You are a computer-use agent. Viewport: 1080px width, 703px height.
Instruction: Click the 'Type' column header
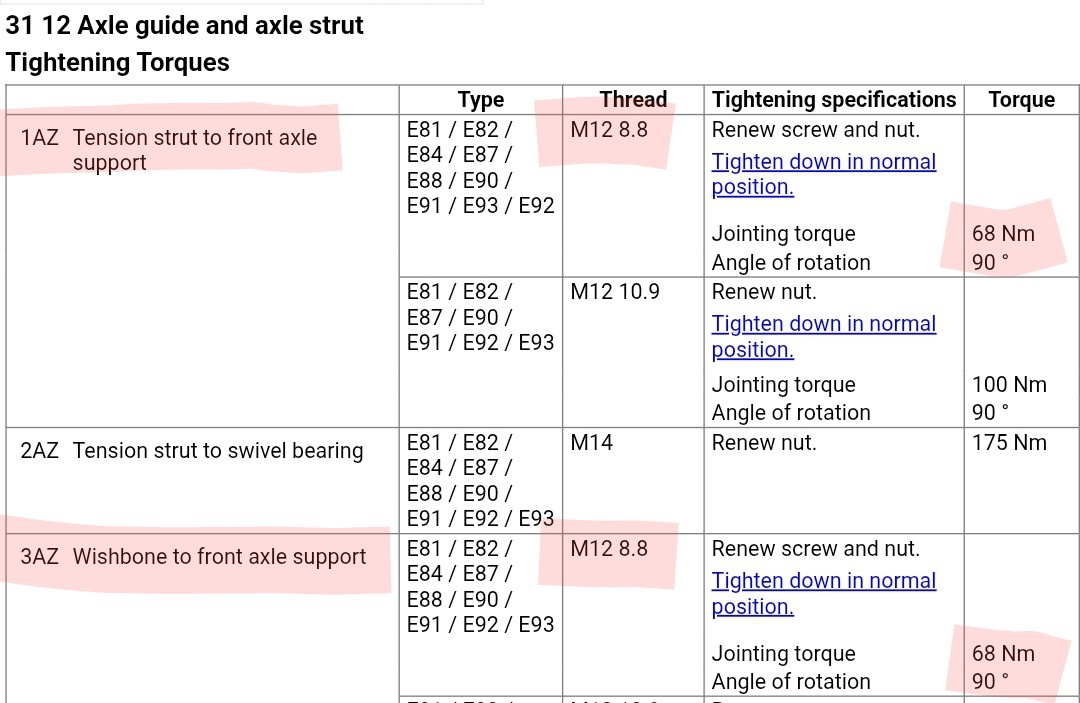pos(481,100)
